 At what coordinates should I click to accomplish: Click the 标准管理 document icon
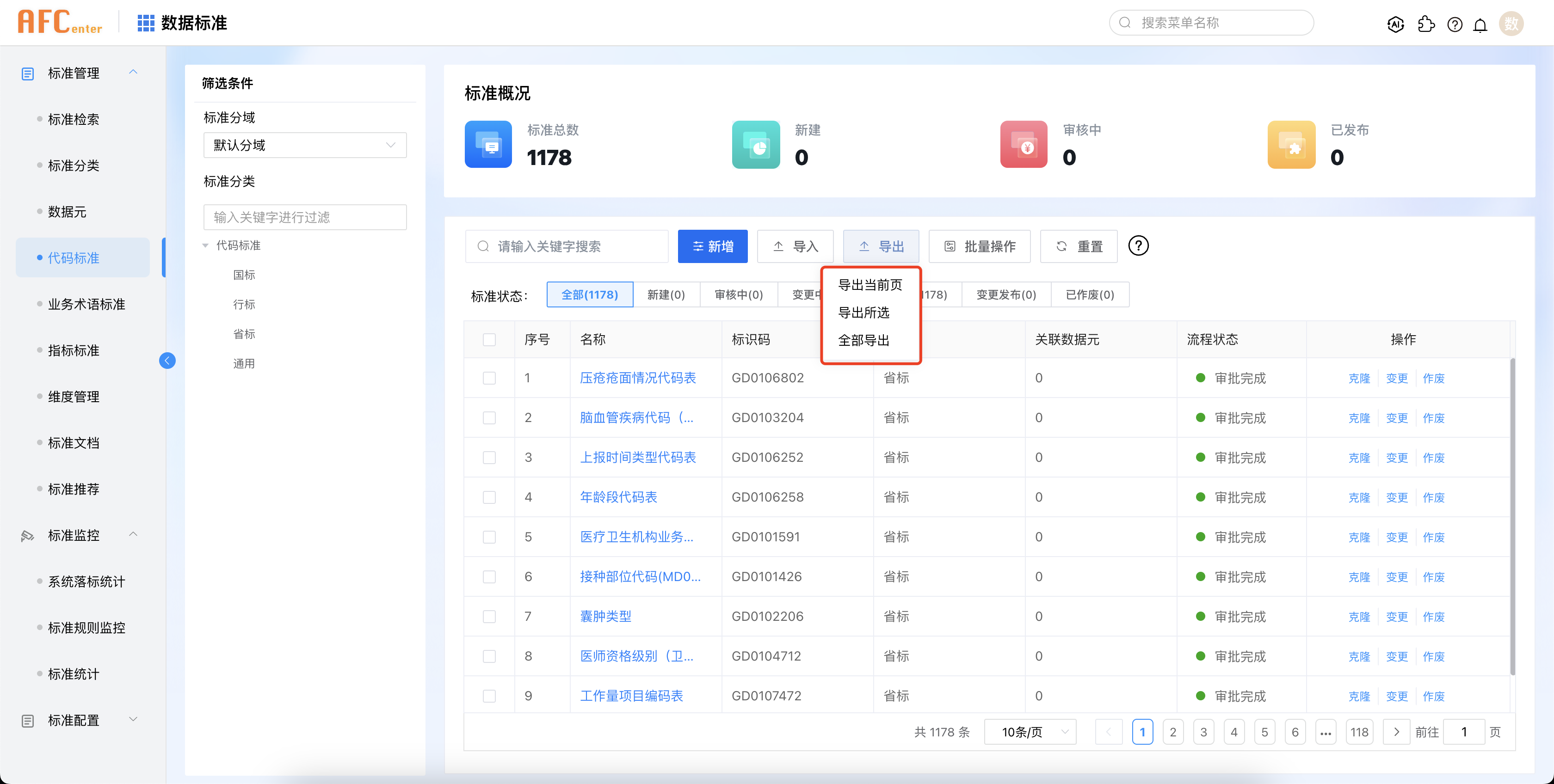click(28, 73)
